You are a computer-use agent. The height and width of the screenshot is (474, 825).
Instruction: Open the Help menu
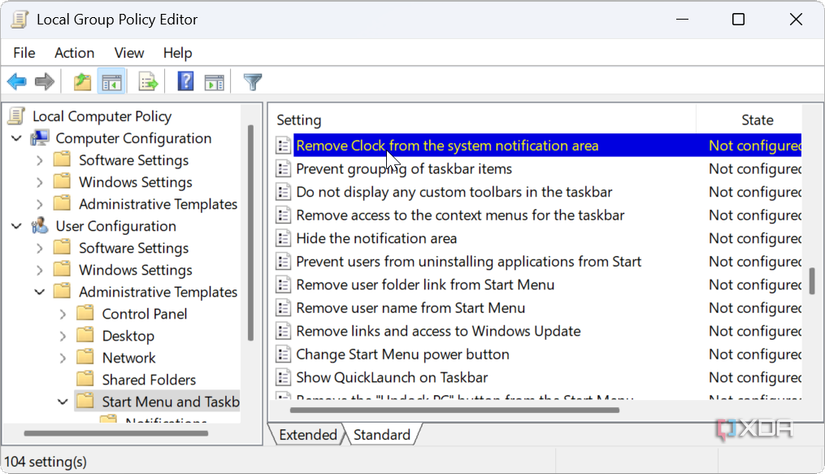click(x=177, y=53)
